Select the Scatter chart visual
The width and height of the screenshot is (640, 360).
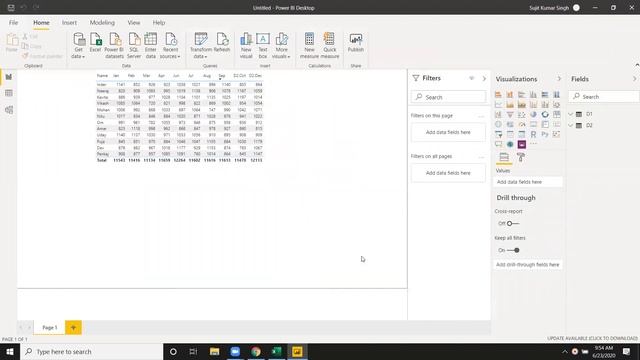[x=522, y=114]
